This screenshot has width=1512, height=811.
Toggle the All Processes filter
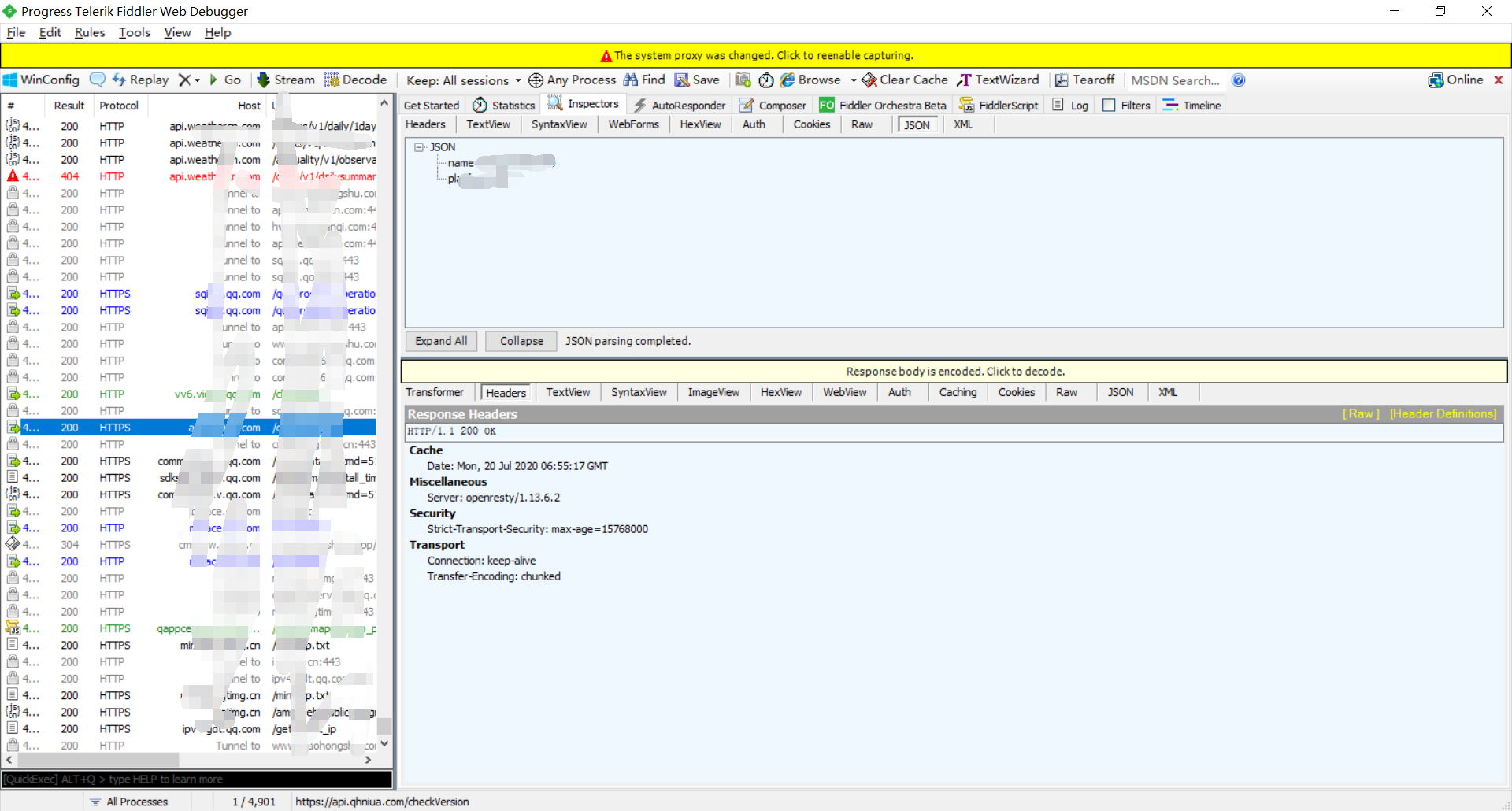135,801
